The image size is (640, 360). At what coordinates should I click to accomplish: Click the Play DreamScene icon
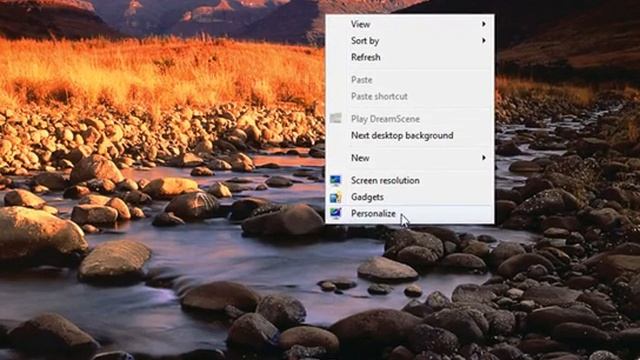click(x=336, y=118)
